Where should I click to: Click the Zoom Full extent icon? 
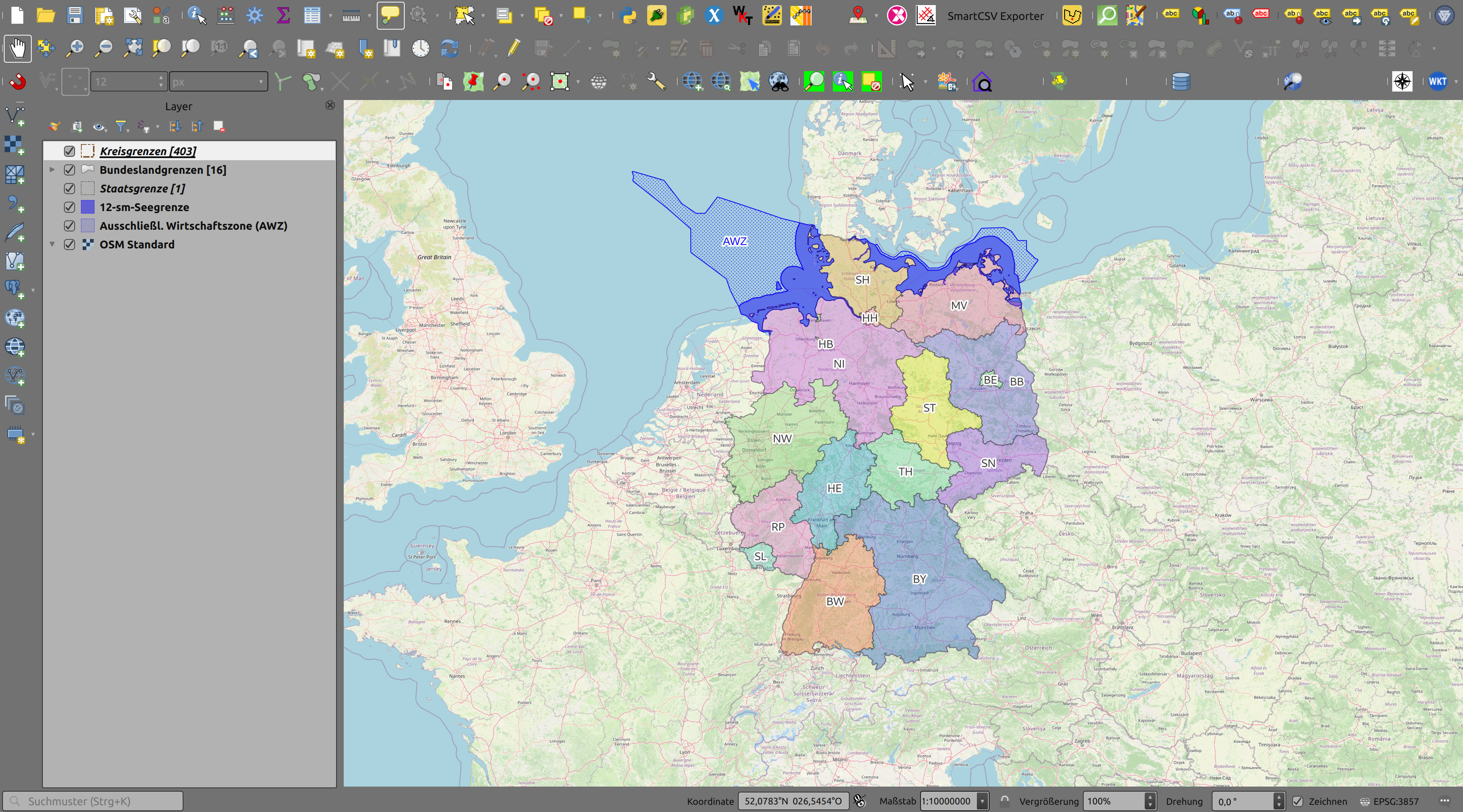(x=133, y=48)
